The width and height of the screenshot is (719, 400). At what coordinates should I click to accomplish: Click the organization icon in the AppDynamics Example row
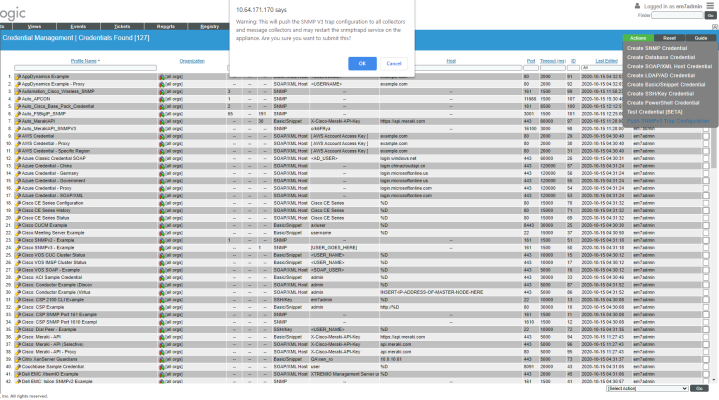(x=161, y=77)
